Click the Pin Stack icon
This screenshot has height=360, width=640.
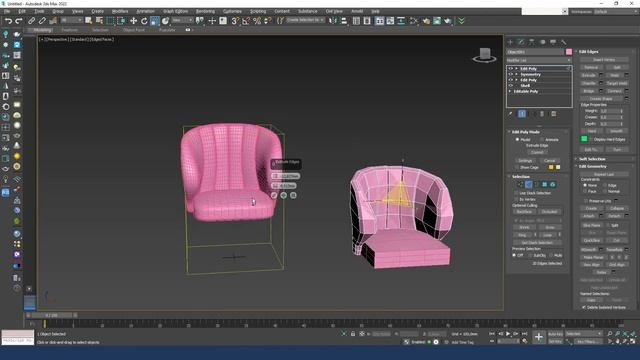click(510, 114)
